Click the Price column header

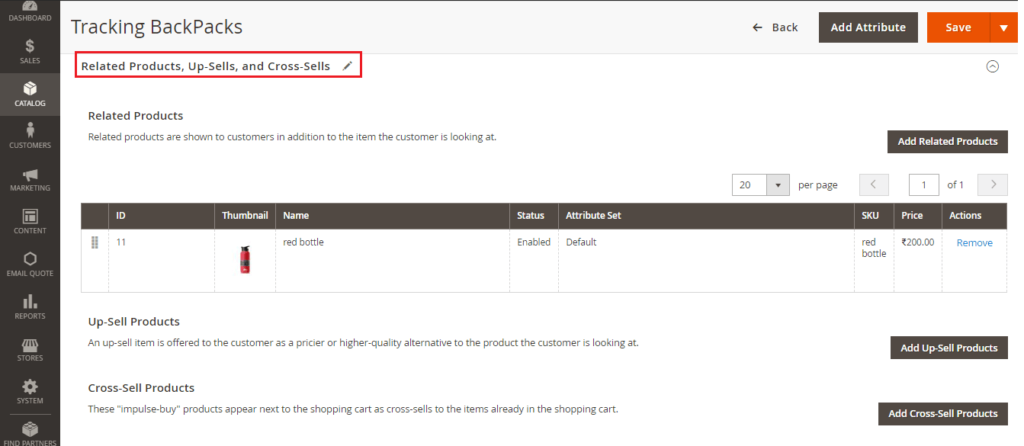click(x=918, y=215)
